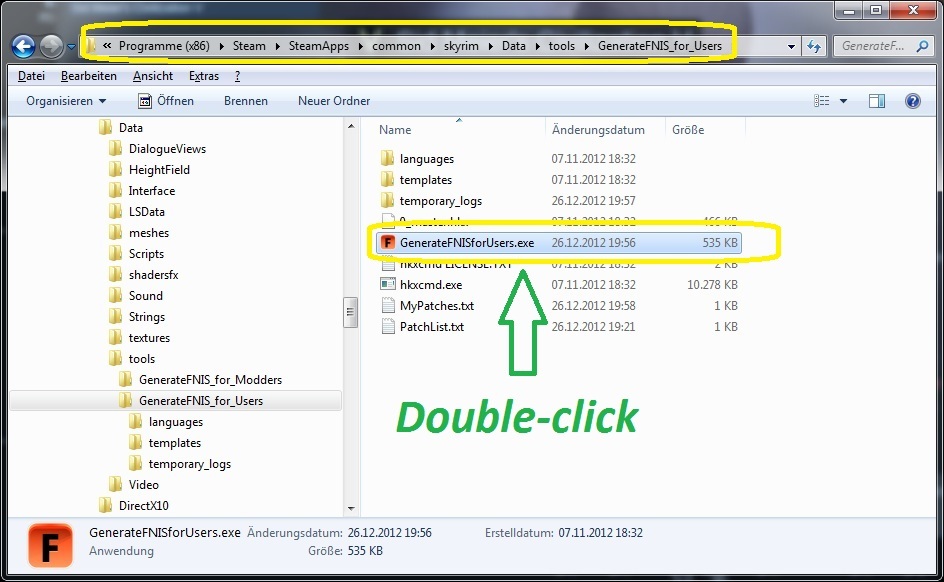944x582 pixels.
Task: Click Erstelldatum value 07.11.2012 18:32
Action: (x=600, y=533)
